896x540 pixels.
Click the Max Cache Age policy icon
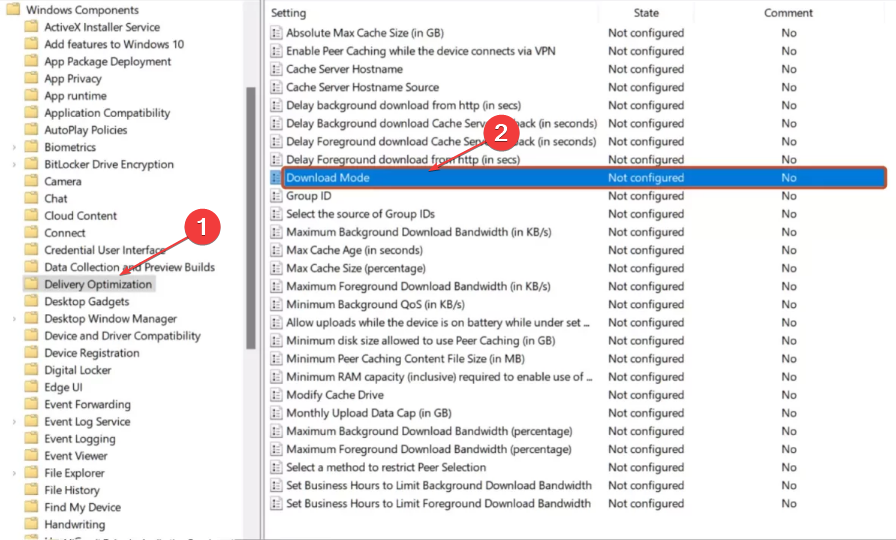tap(276, 250)
